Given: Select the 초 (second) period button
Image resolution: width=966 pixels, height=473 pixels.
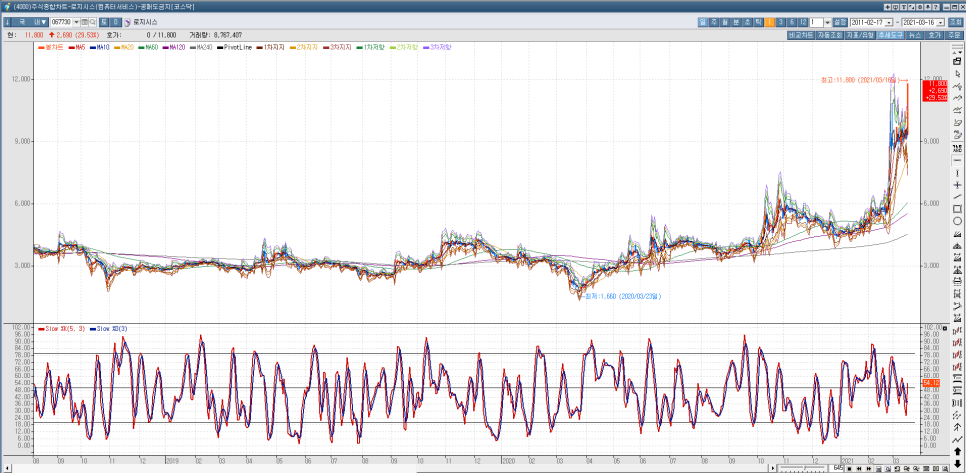Looking at the screenshot, I should tap(747, 22).
